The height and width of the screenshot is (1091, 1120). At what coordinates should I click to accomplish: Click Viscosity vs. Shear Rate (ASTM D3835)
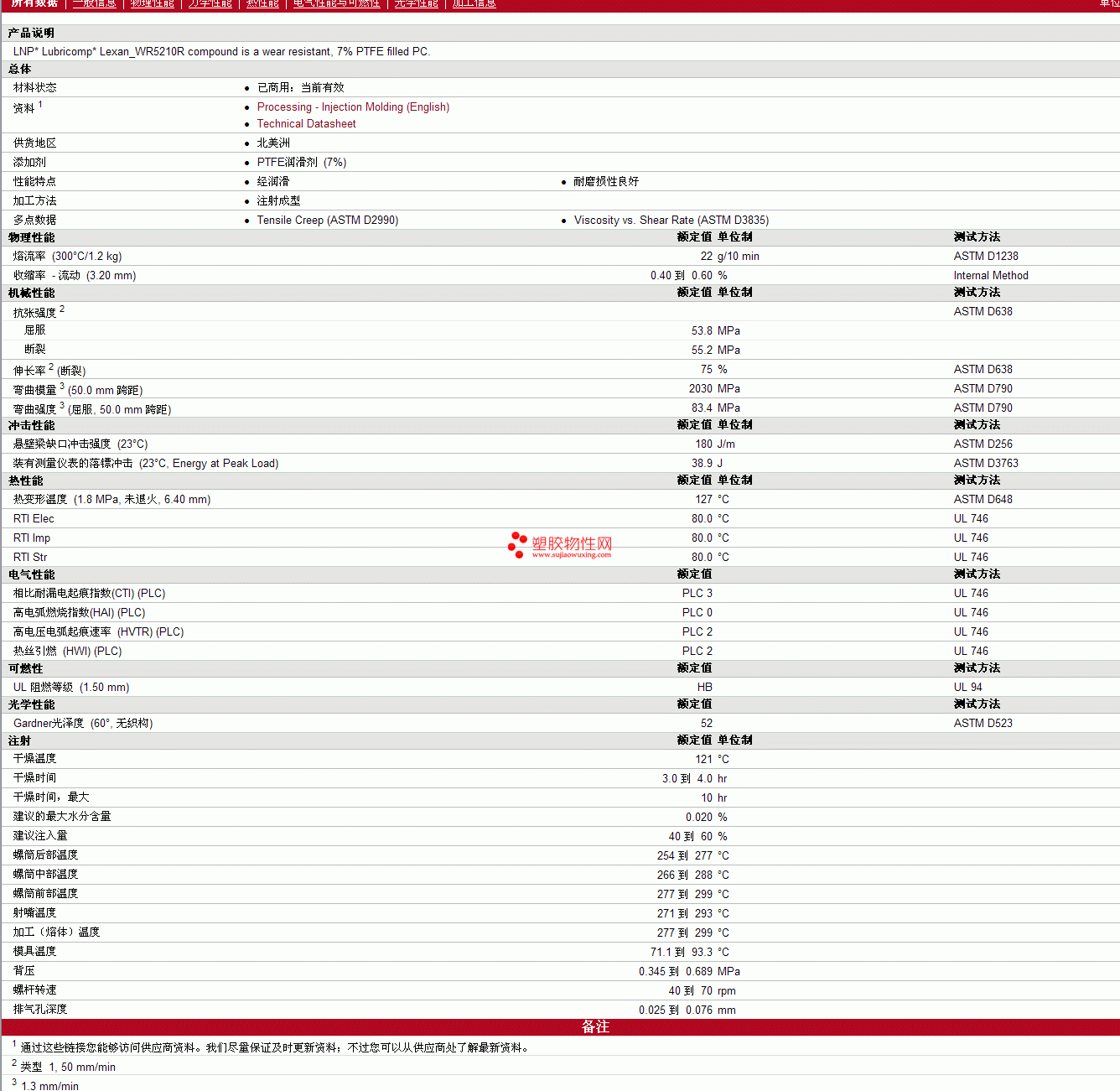(671, 221)
